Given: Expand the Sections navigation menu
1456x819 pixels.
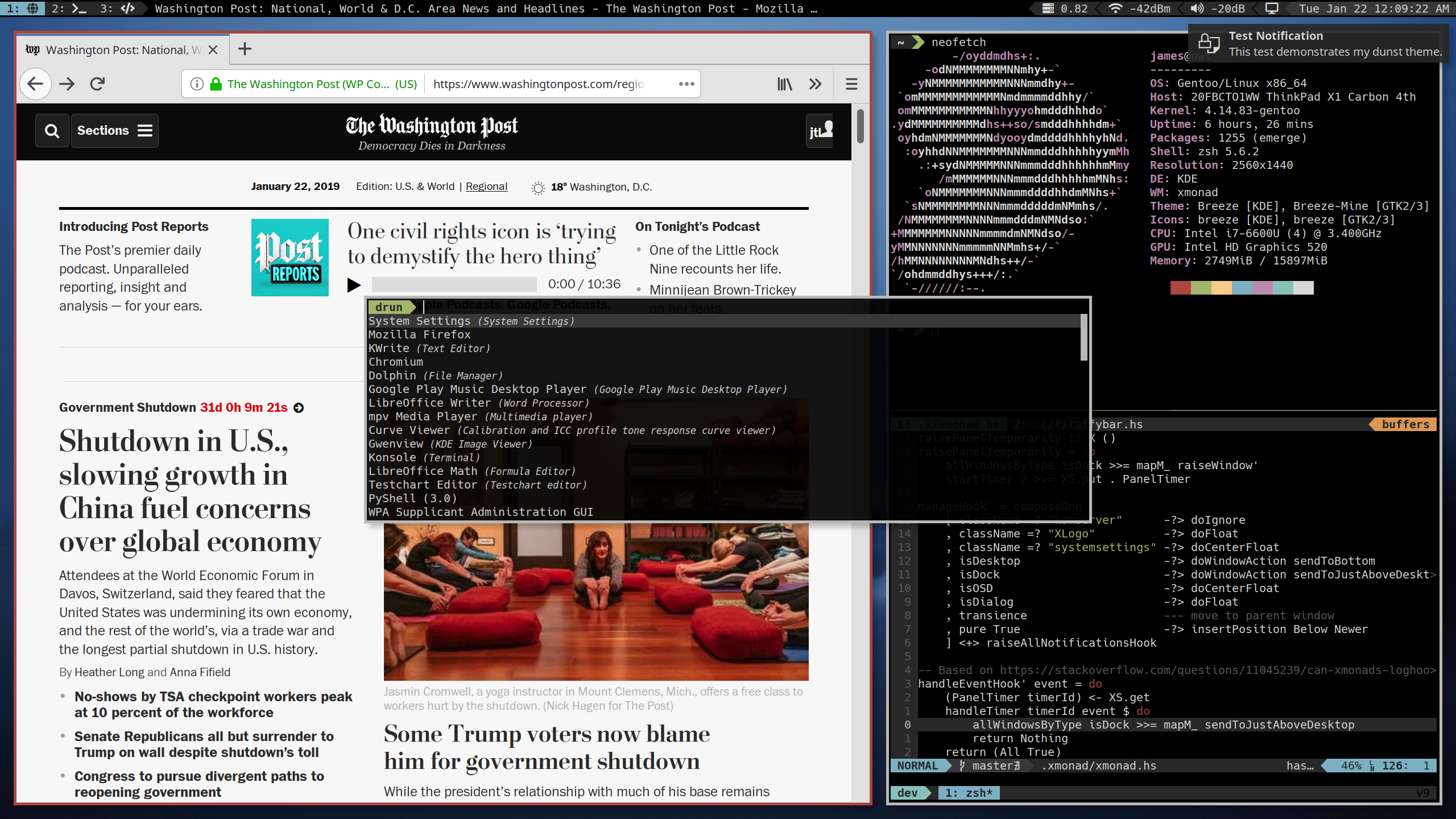Looking at the screenshot, I should pyautogui.click(x=114, y=131).
